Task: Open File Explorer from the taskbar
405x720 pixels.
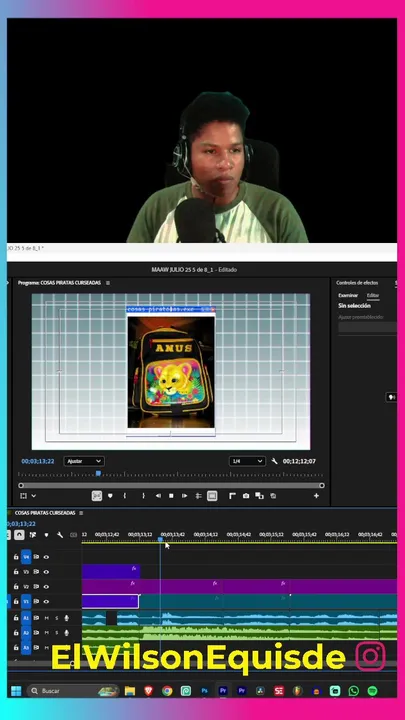Action: tap(130, 691)
